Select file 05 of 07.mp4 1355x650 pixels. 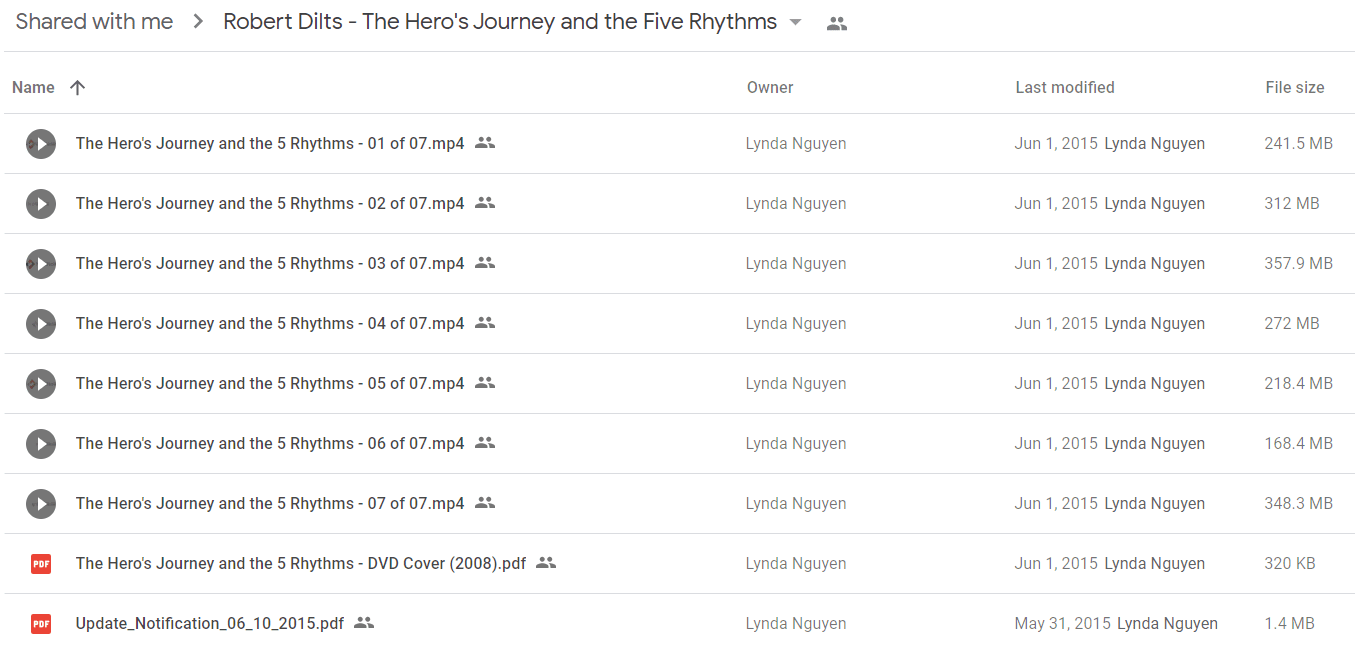pos(679,384)
